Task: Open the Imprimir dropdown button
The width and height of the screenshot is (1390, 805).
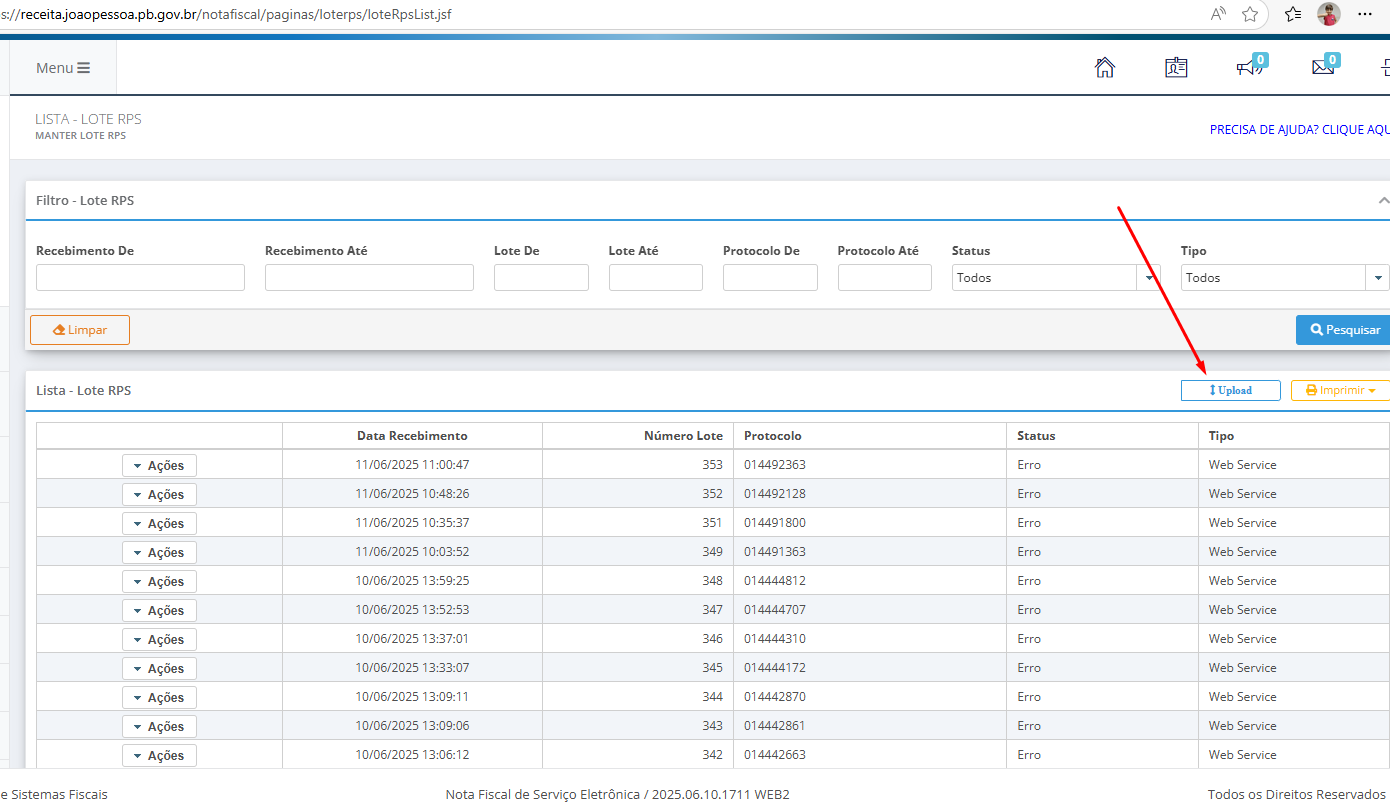Action: [1340, 390]
